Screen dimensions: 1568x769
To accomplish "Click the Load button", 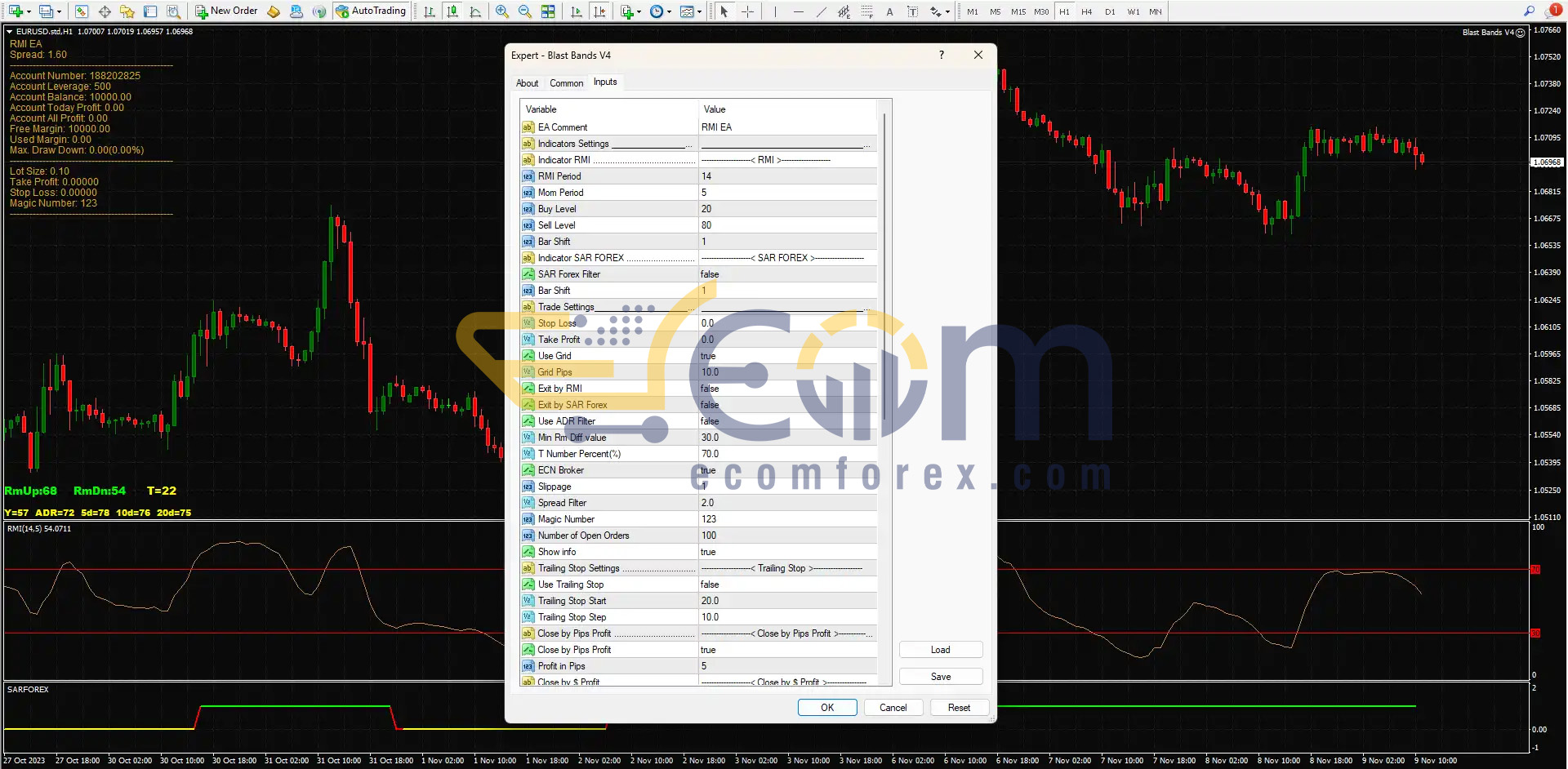I will 941,650.
